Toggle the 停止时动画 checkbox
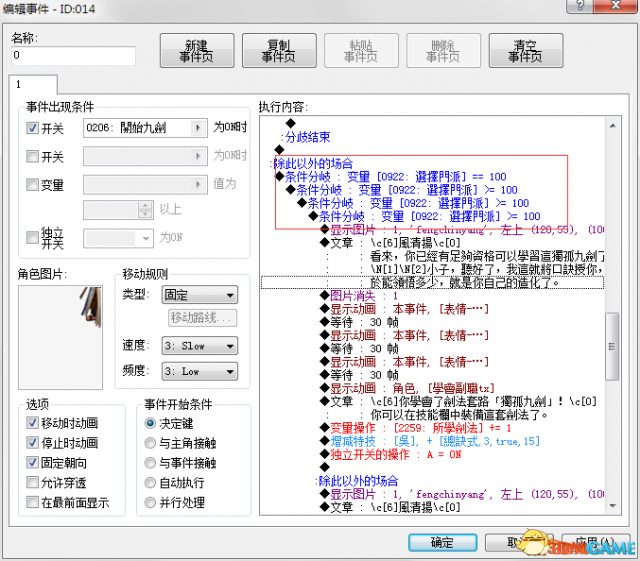Screen dimensions: 640x561 (32, 442)
